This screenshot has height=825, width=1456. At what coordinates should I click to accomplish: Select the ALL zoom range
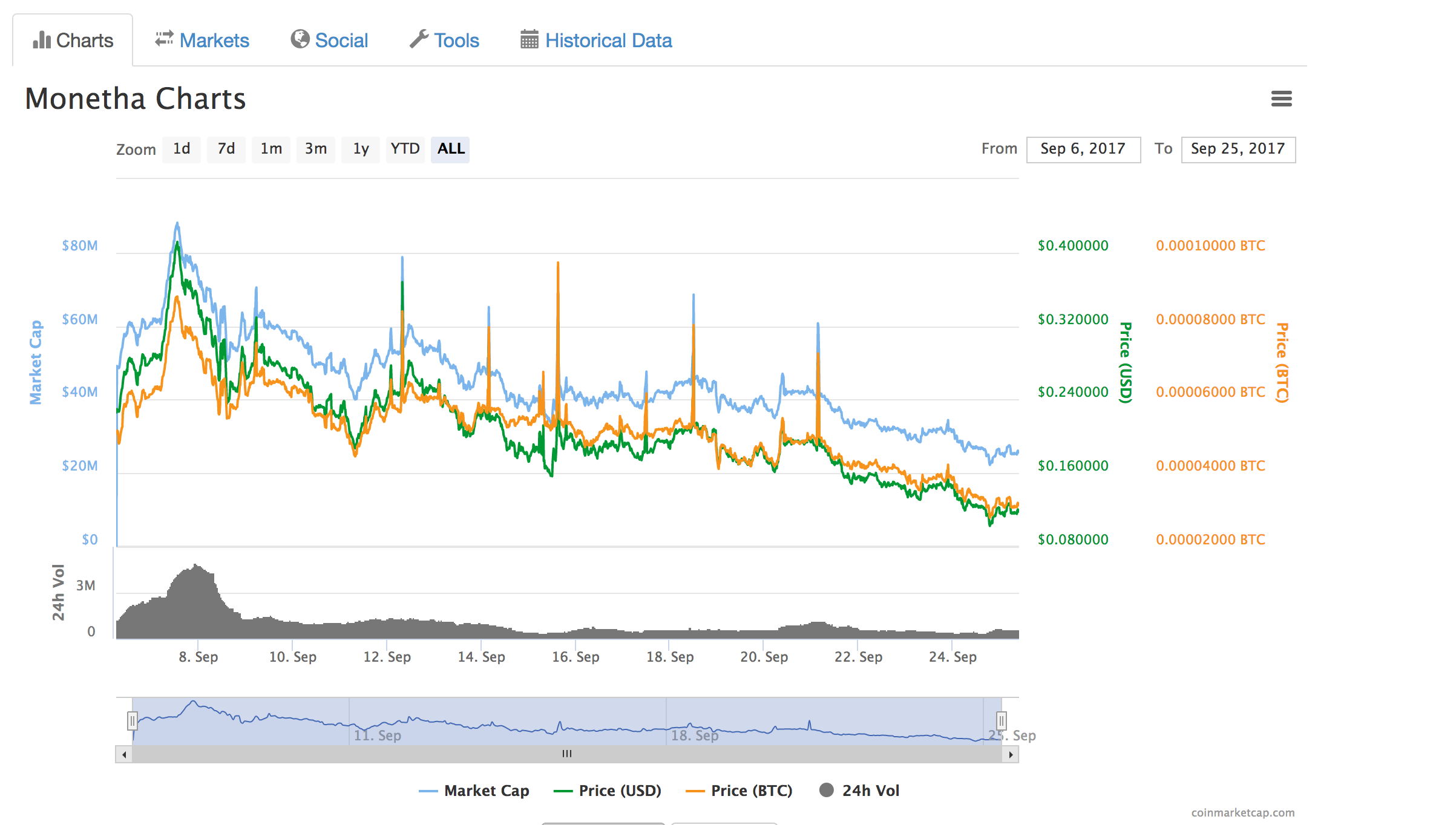pos(451,149)
